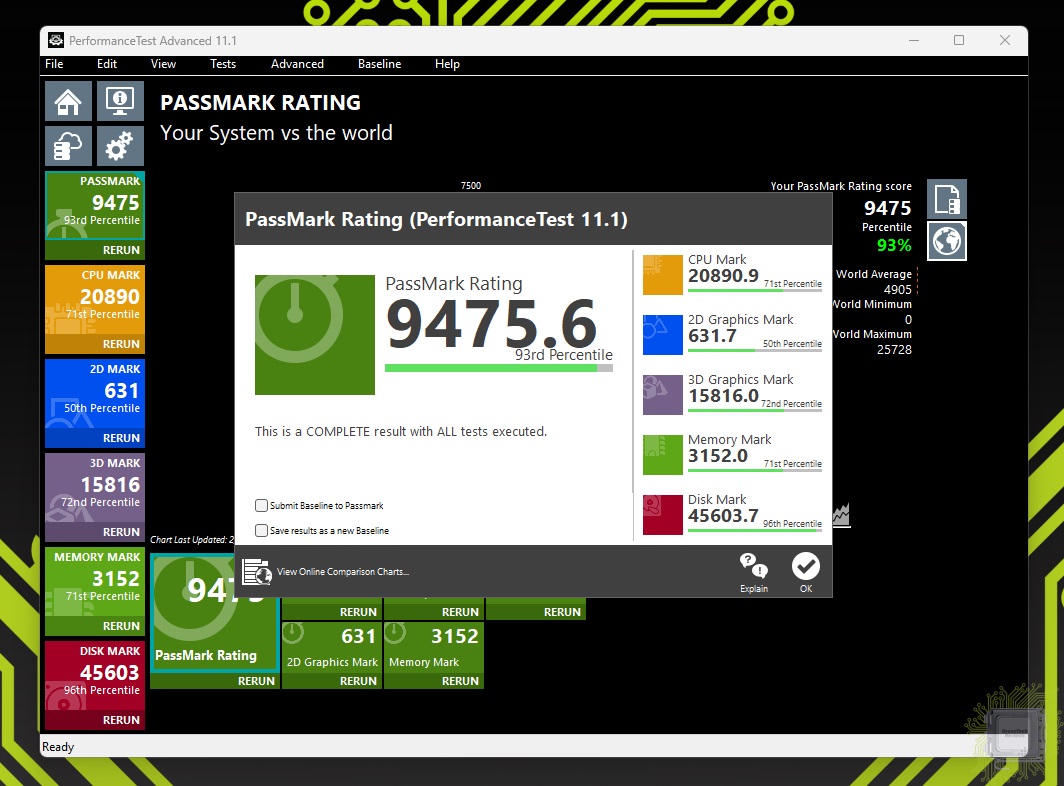Select the sidebar DISK MARK 45603 tile
This screenshot has width=1064, height=786.
click(x=95, y=676)
